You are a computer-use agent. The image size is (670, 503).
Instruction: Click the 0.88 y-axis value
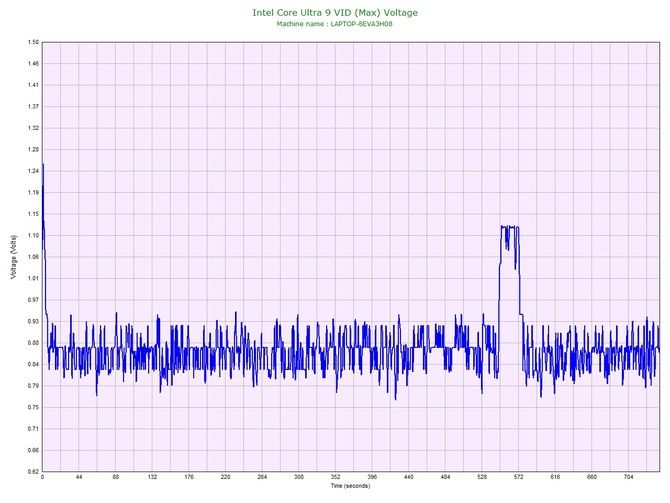[33, 343]
